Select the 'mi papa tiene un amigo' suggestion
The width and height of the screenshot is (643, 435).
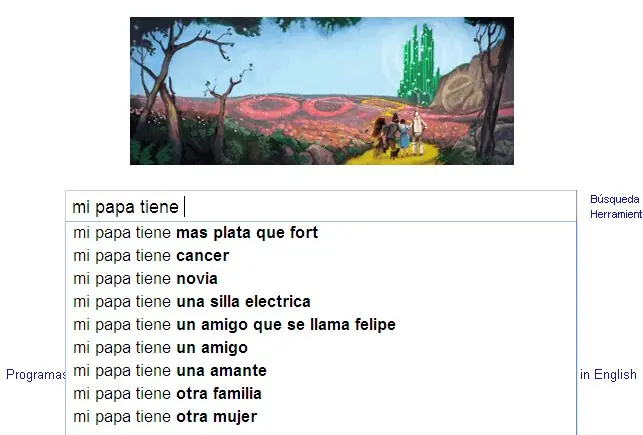[x=160, y=348]
